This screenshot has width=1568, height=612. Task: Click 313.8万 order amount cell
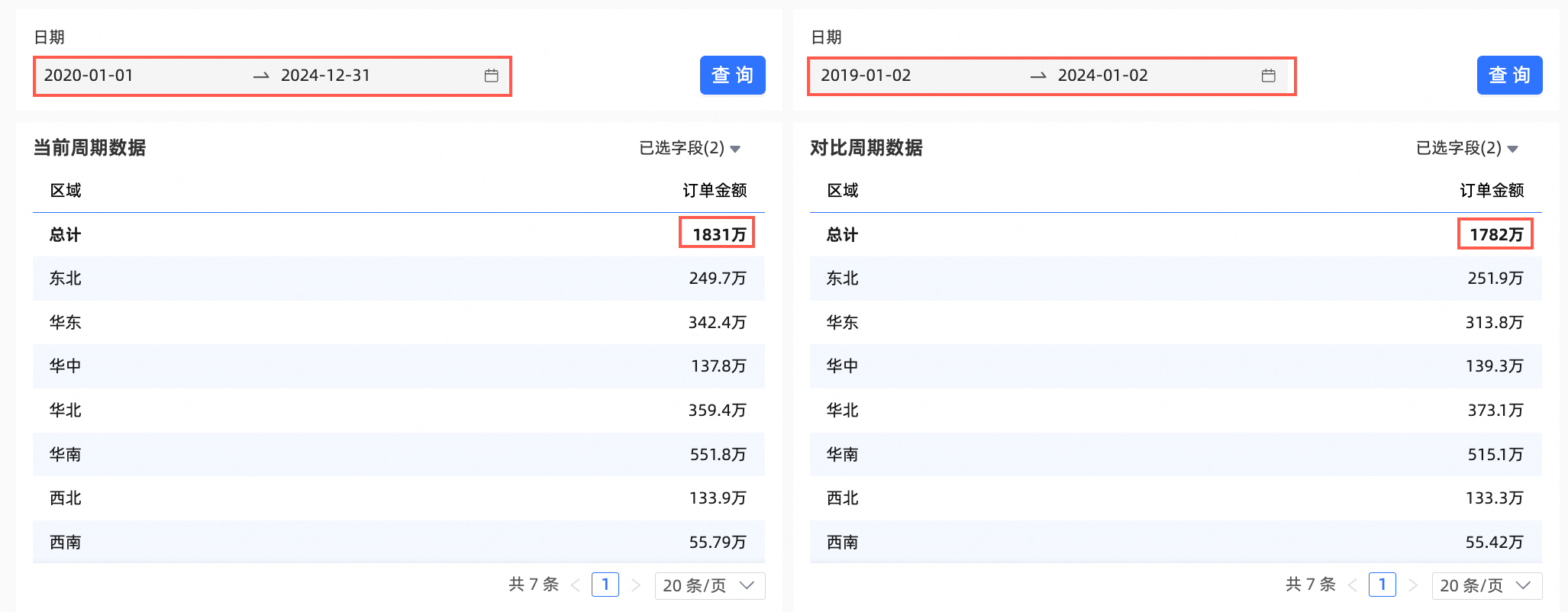(x=1495, y=323)
